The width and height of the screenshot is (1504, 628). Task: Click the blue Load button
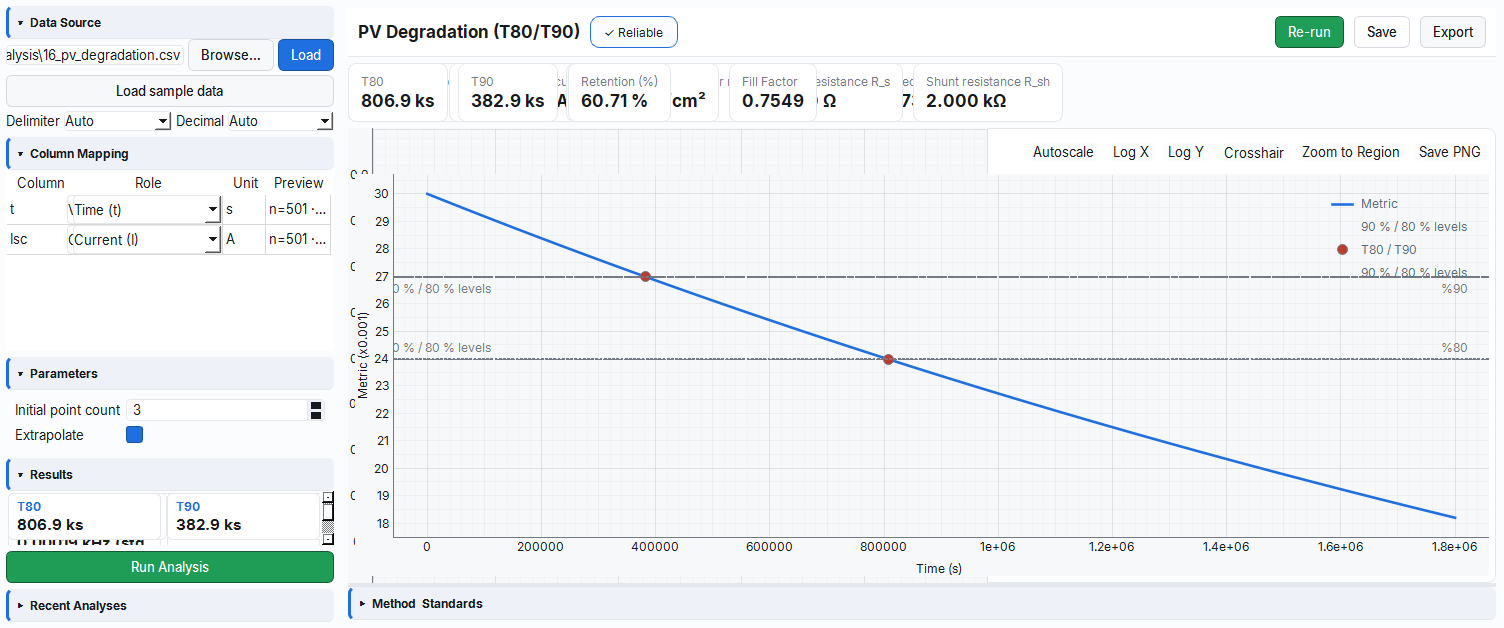(306, 55)
